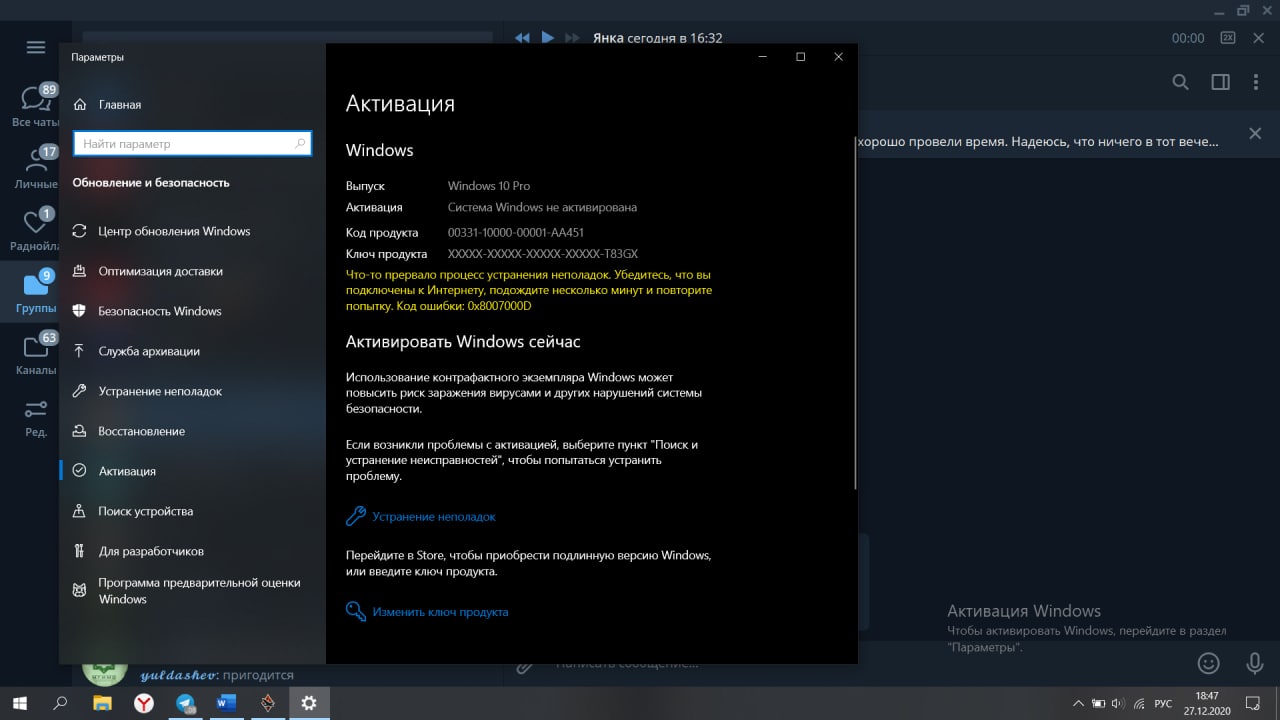Click search magnifier in settings box

coord(300,144)
